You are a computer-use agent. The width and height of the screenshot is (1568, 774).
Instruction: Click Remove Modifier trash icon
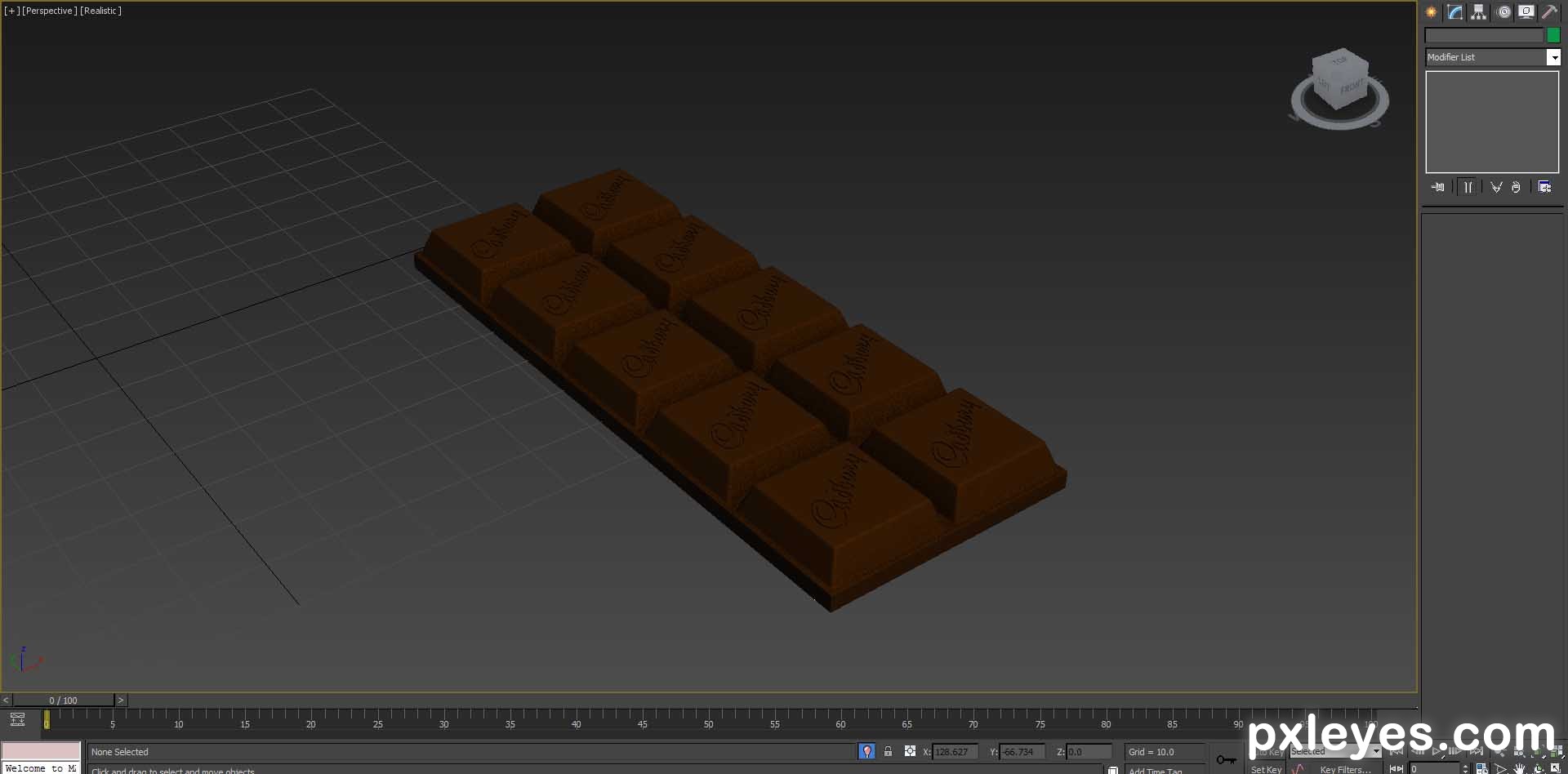[x=1516, y=187]
